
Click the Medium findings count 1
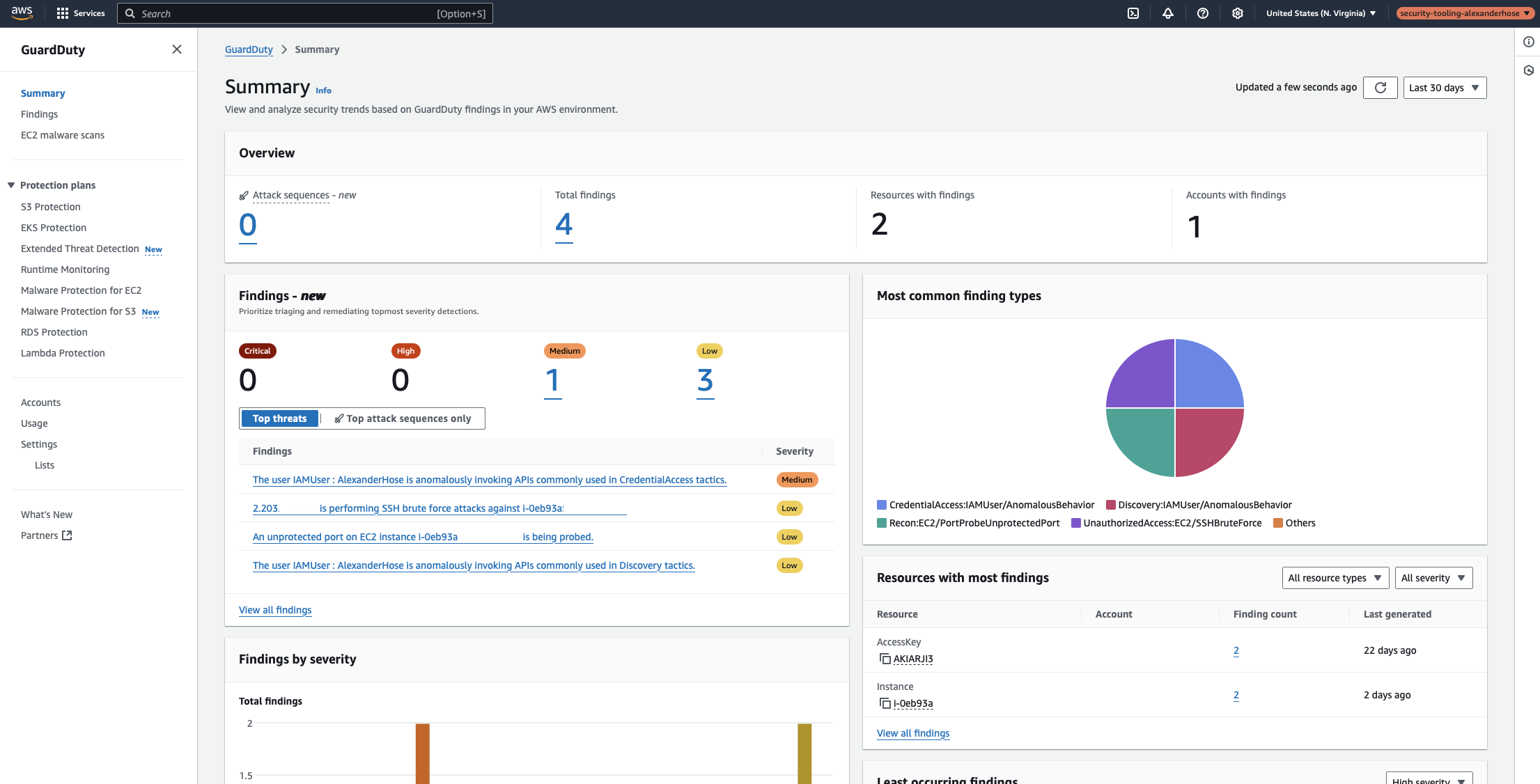[x=552, y=381]
